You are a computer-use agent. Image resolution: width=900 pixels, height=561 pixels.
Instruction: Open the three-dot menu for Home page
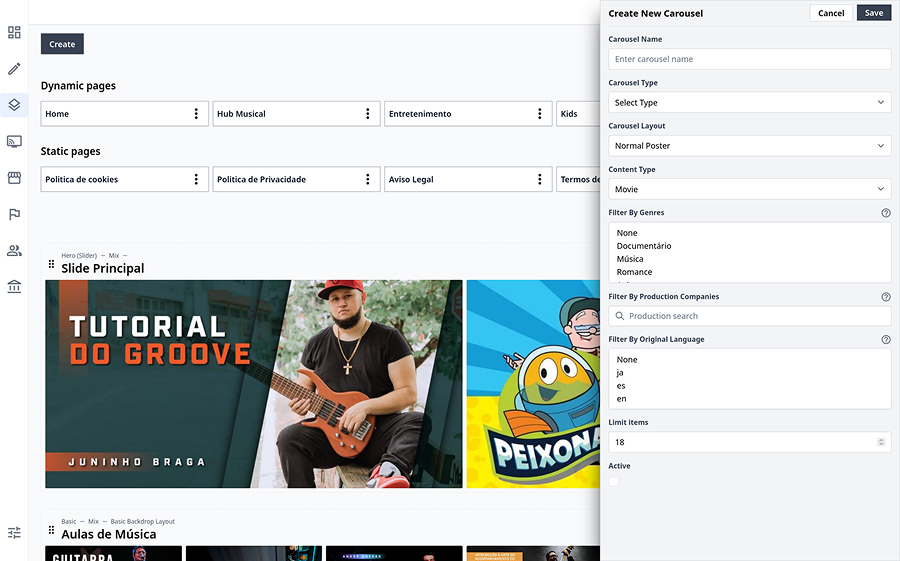[196, 114]
